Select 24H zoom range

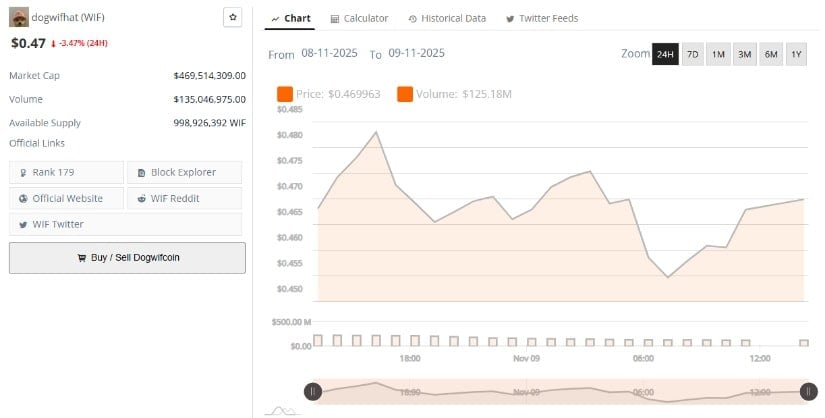coord(665,54)
